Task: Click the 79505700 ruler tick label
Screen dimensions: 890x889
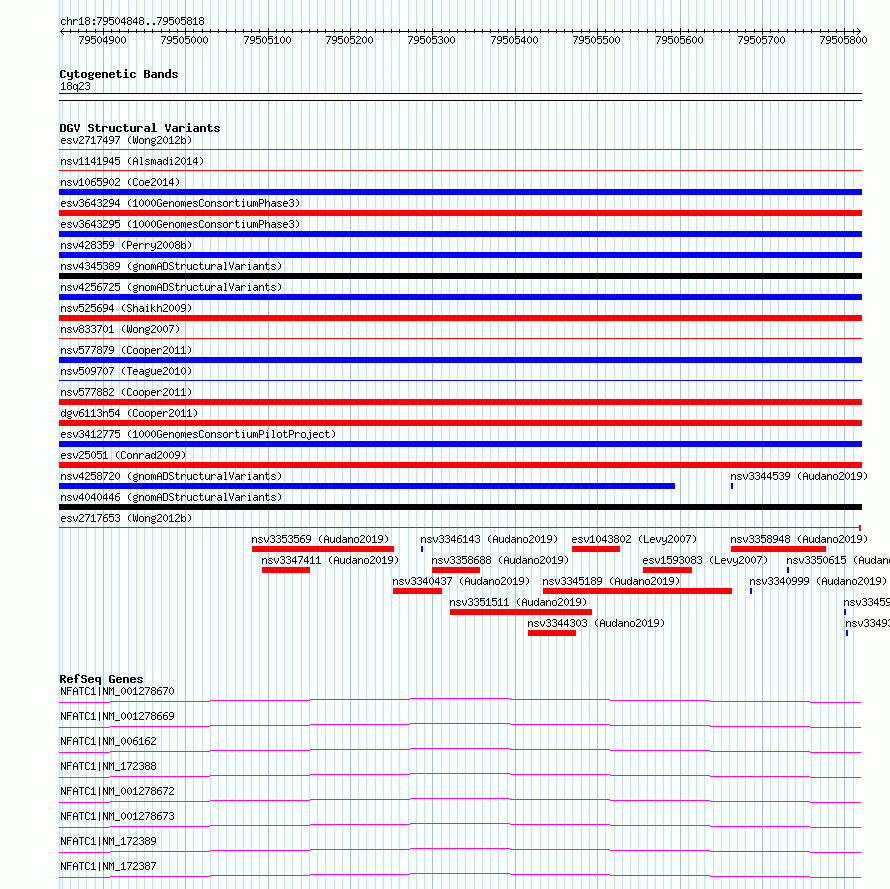Action: click(x=761, y=40)
